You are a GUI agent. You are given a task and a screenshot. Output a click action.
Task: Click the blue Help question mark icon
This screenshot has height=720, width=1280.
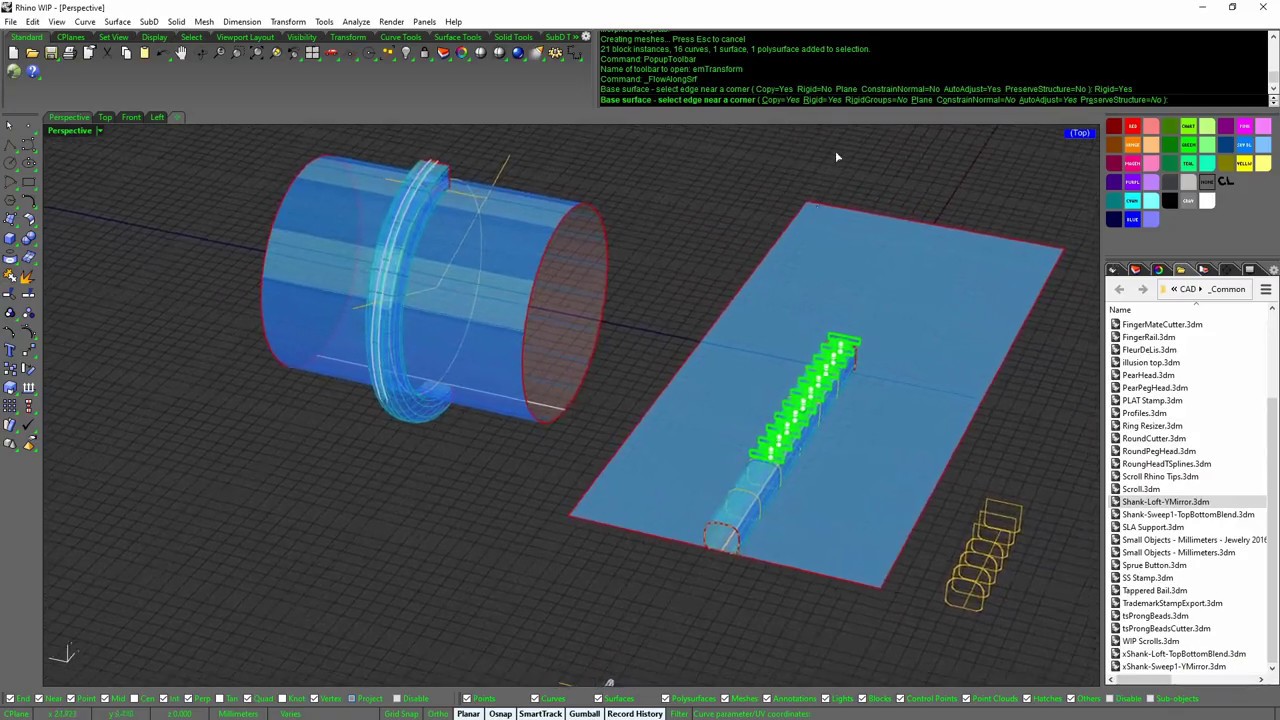click(x=32, y=71)
